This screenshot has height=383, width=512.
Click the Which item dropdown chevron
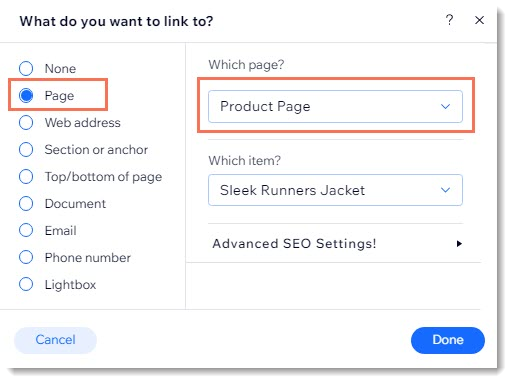click(445, 190)
